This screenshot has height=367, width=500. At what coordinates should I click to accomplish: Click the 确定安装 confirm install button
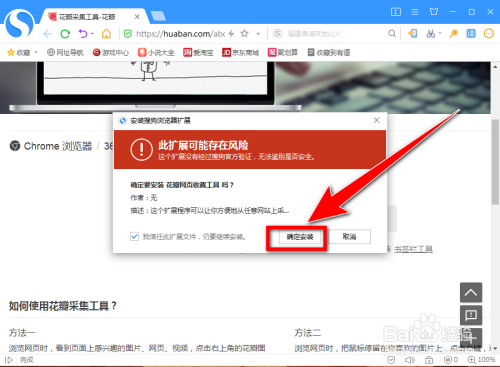point(300,237)
